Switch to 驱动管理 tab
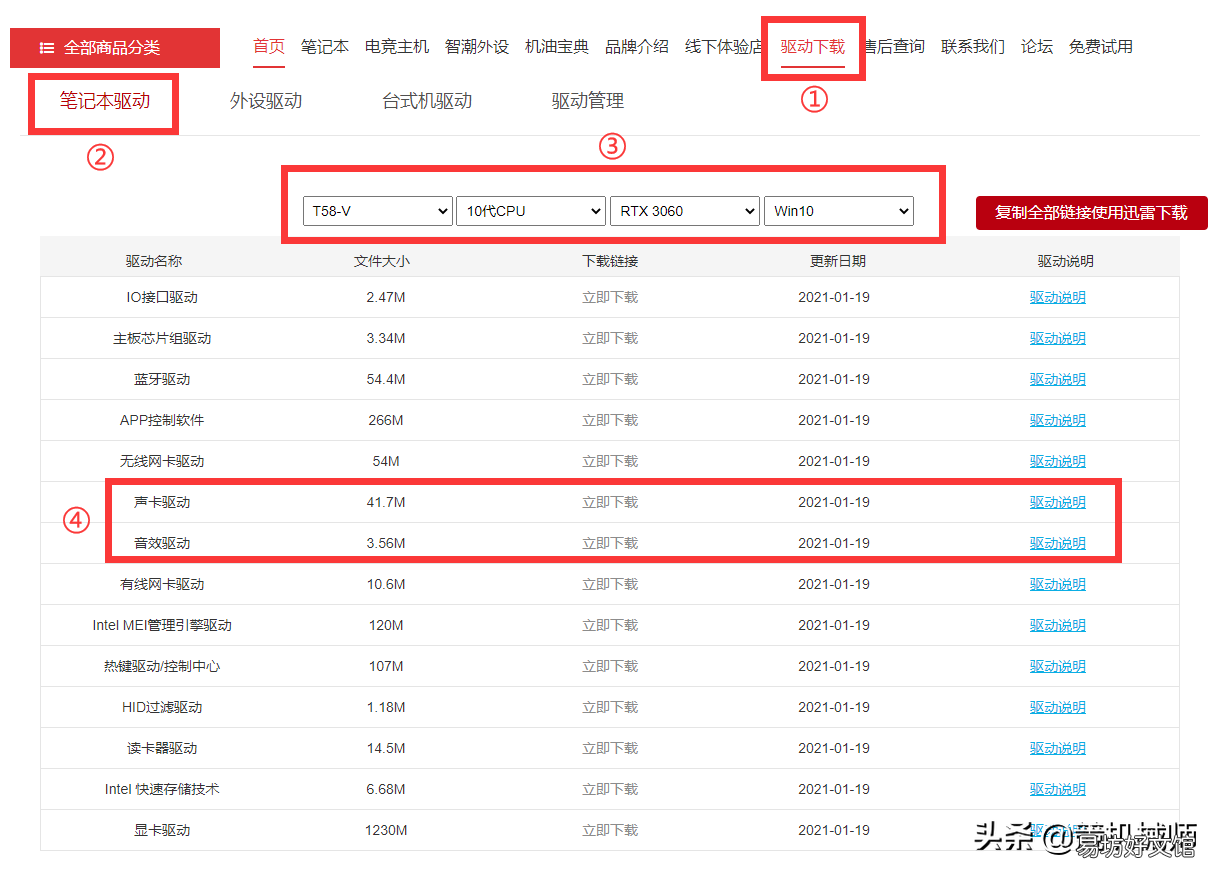The image size is (1223, 878). coord(588,100)
